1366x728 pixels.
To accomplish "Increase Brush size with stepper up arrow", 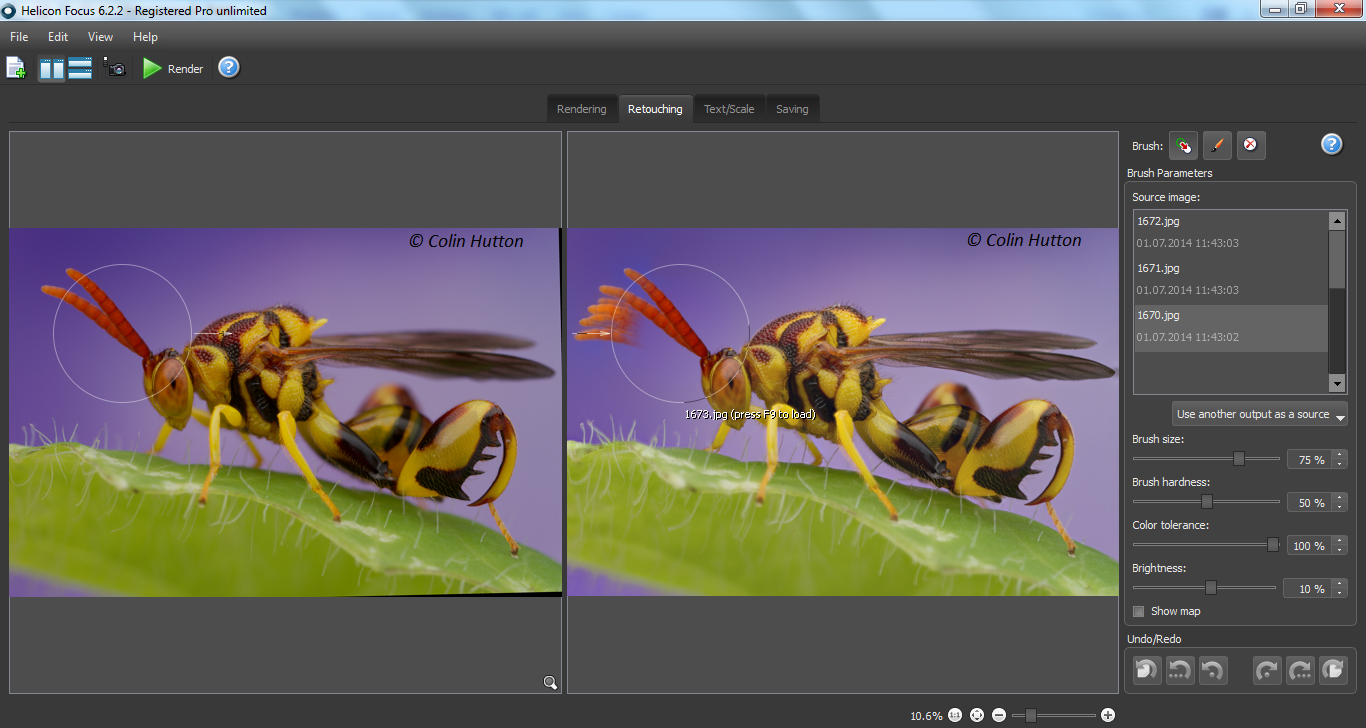I will pos(1340,455).
